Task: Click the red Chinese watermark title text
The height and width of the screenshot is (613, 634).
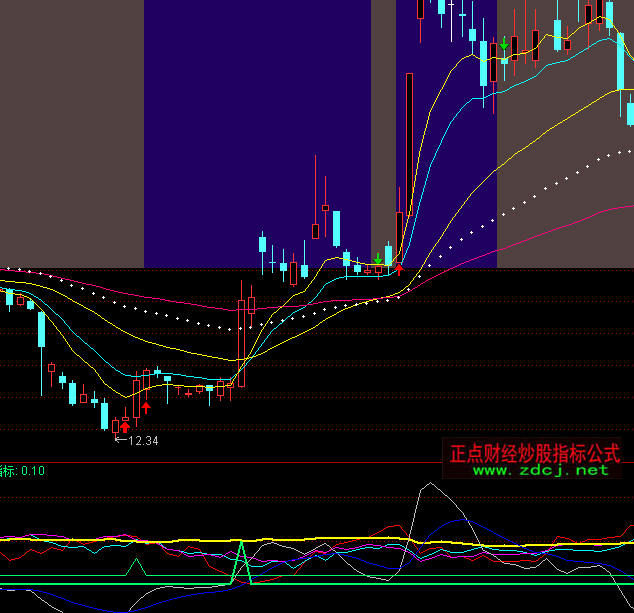Action: click(535, 453)
